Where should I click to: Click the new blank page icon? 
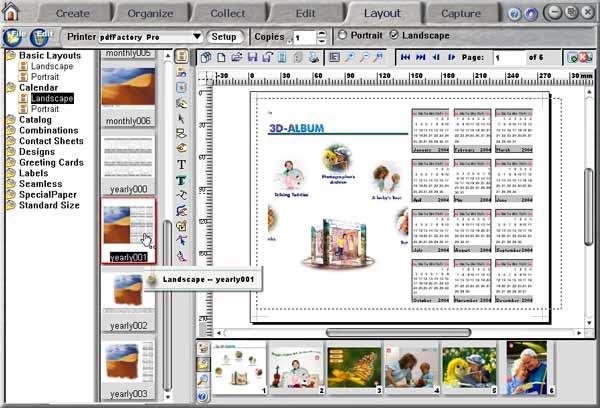click(221, 58)
